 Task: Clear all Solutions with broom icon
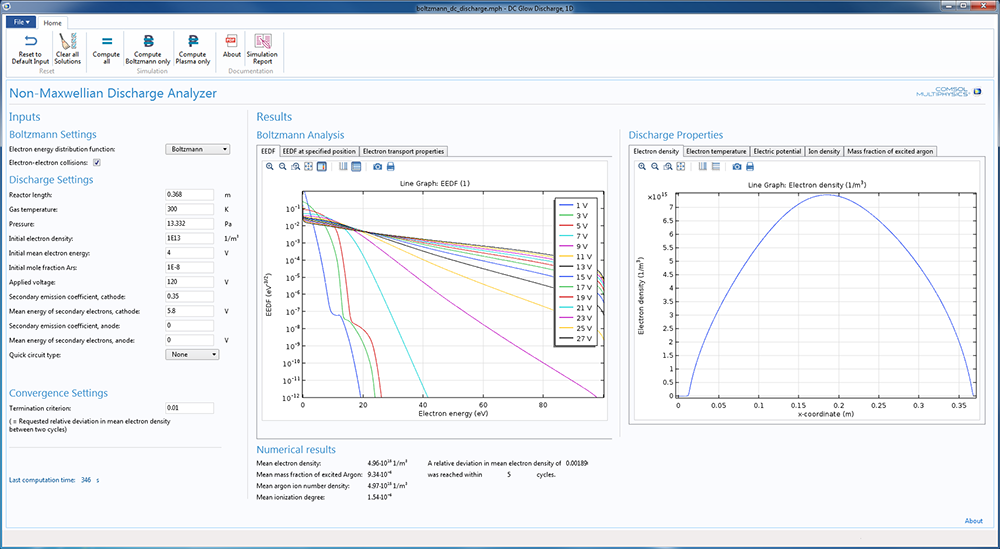68,42
